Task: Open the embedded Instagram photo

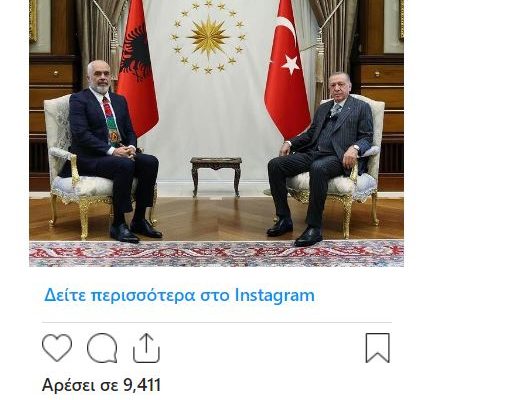Action: pyautogui.click(x=216, y=133)
